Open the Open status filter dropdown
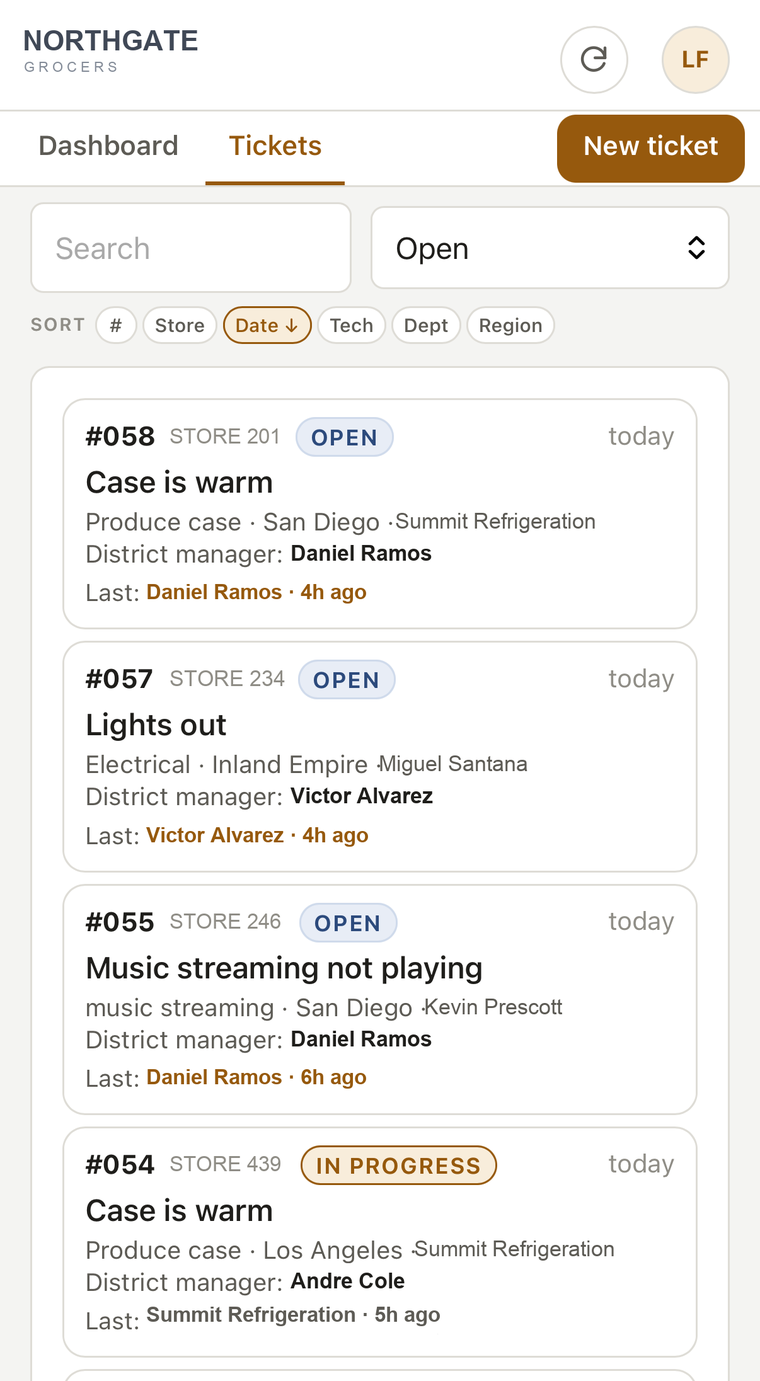The height and width of the screenshot is (1381, 760). (550, 248)
